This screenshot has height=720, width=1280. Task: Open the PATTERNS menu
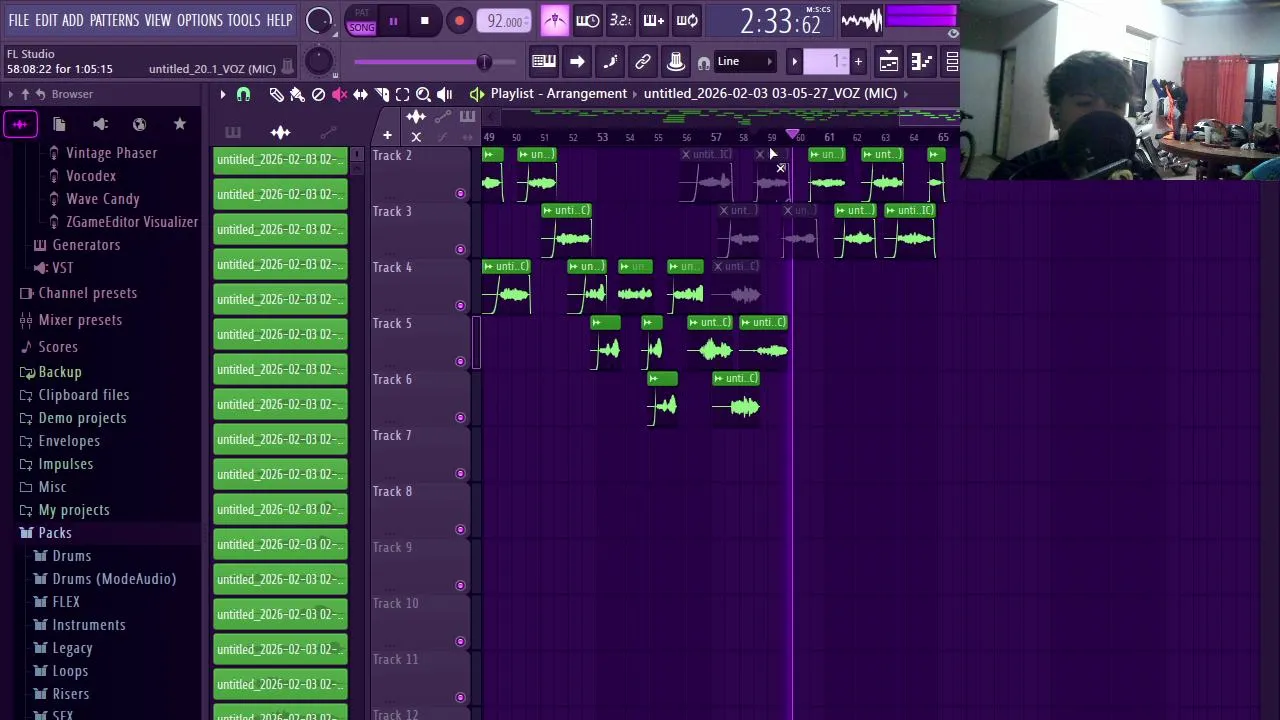pyautogui.click(x=114, y=20)
